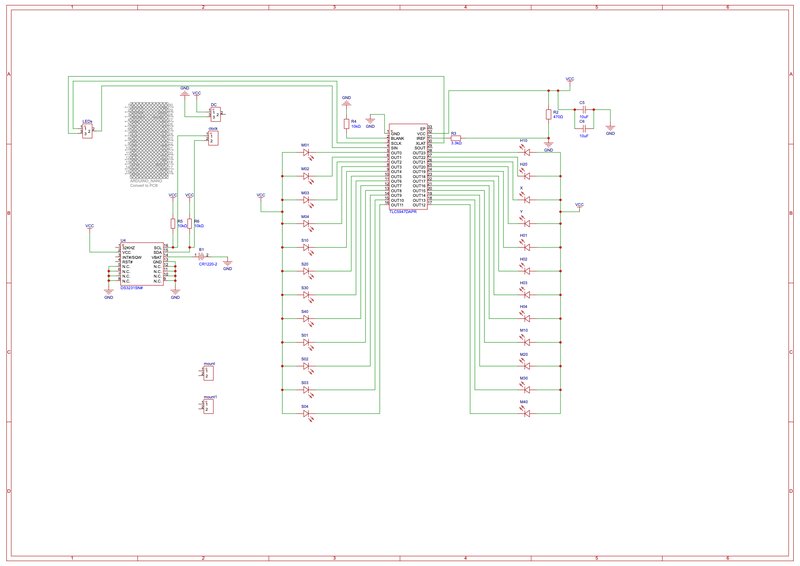Click the OUT0 pin label

pos(396,153)
